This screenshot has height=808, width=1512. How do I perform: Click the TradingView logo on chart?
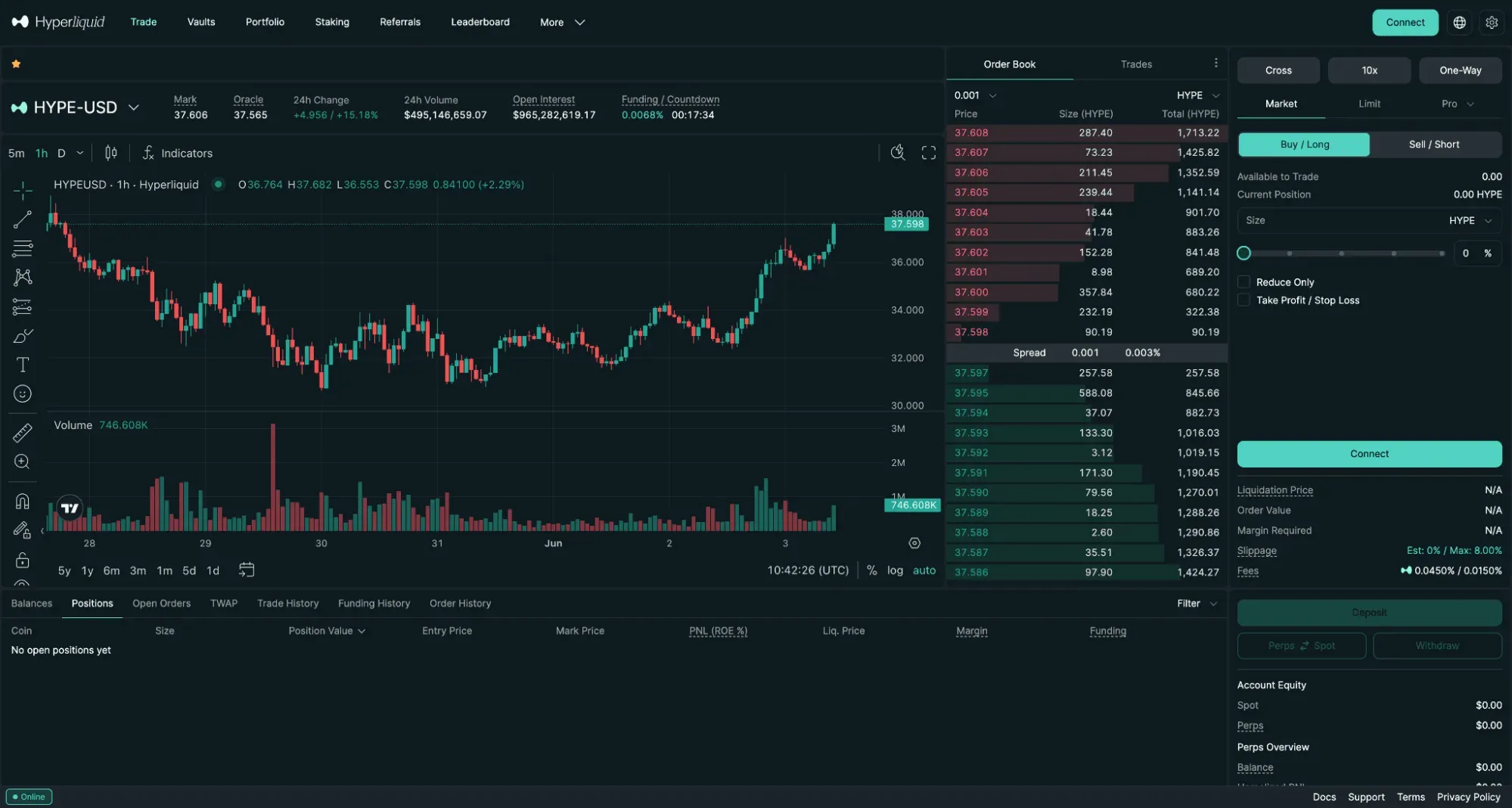pyautogui.click(x=70, y=508)
